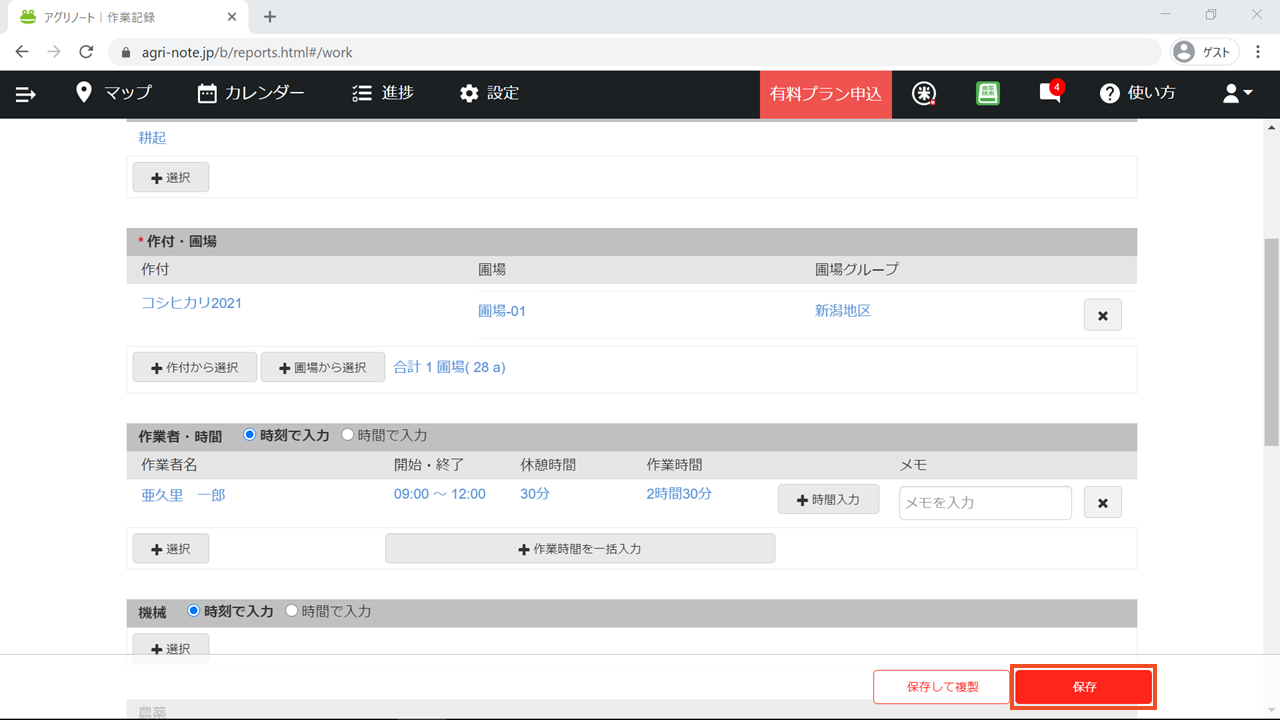The width and height of the screenshot is (1280, 720).
Task: Click the rice symbol circle icon
Action: 925,94
